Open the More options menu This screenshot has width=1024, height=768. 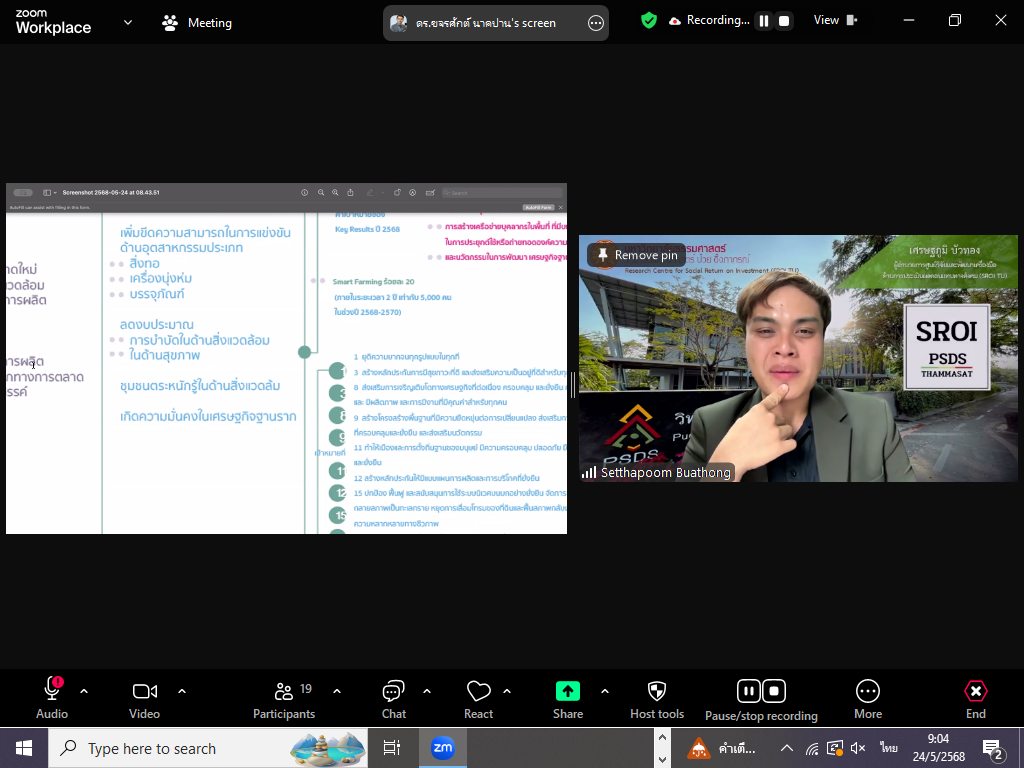[x=868, y=700]
